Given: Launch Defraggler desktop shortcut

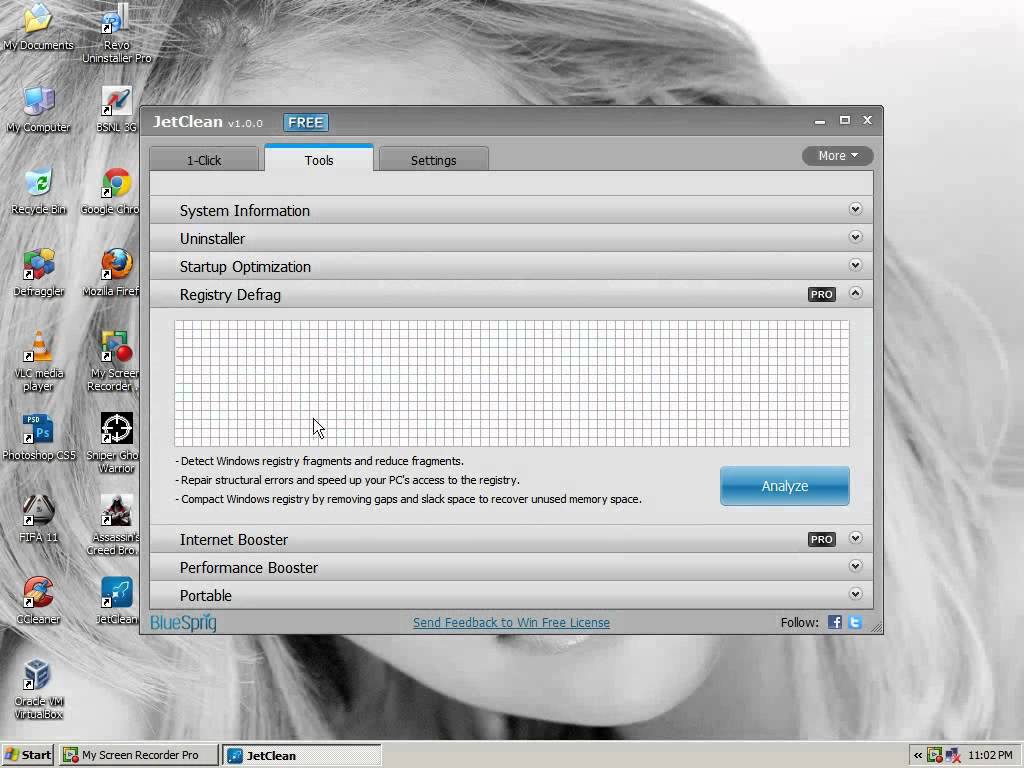Looking at the screenshot, I should coord(38,273).
